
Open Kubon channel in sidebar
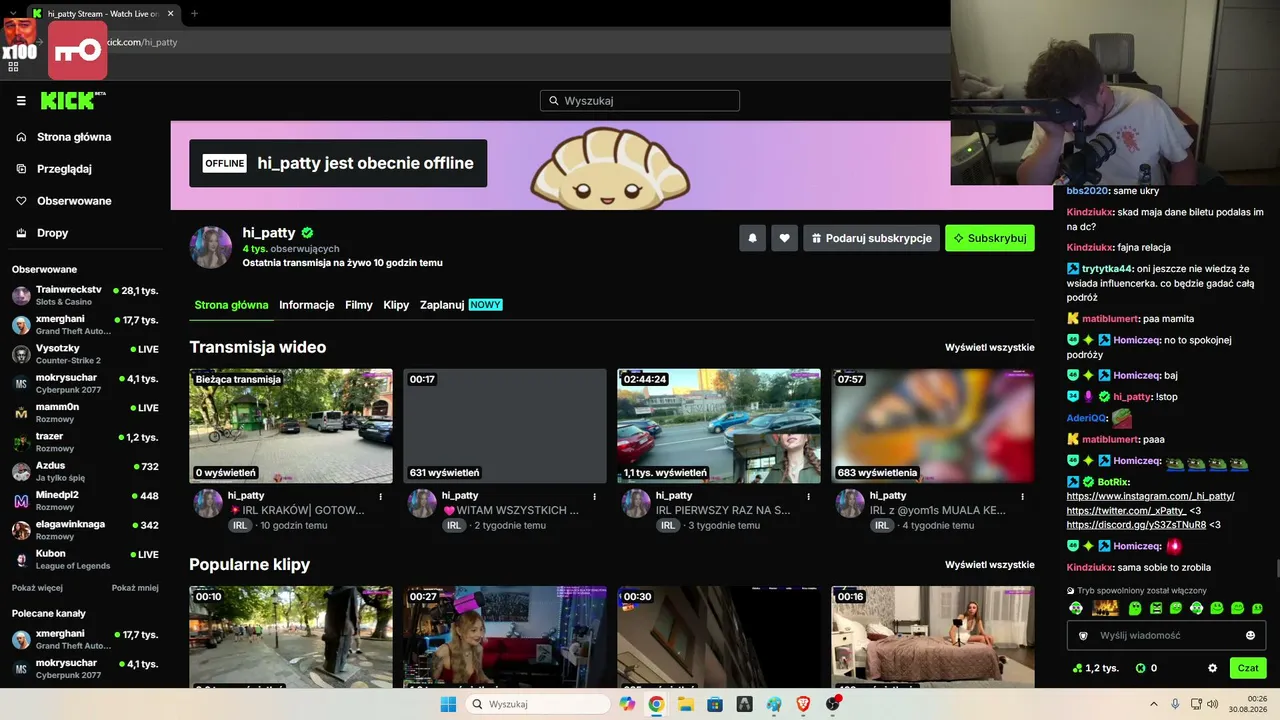pyautogui.click(x=85, y=559)
